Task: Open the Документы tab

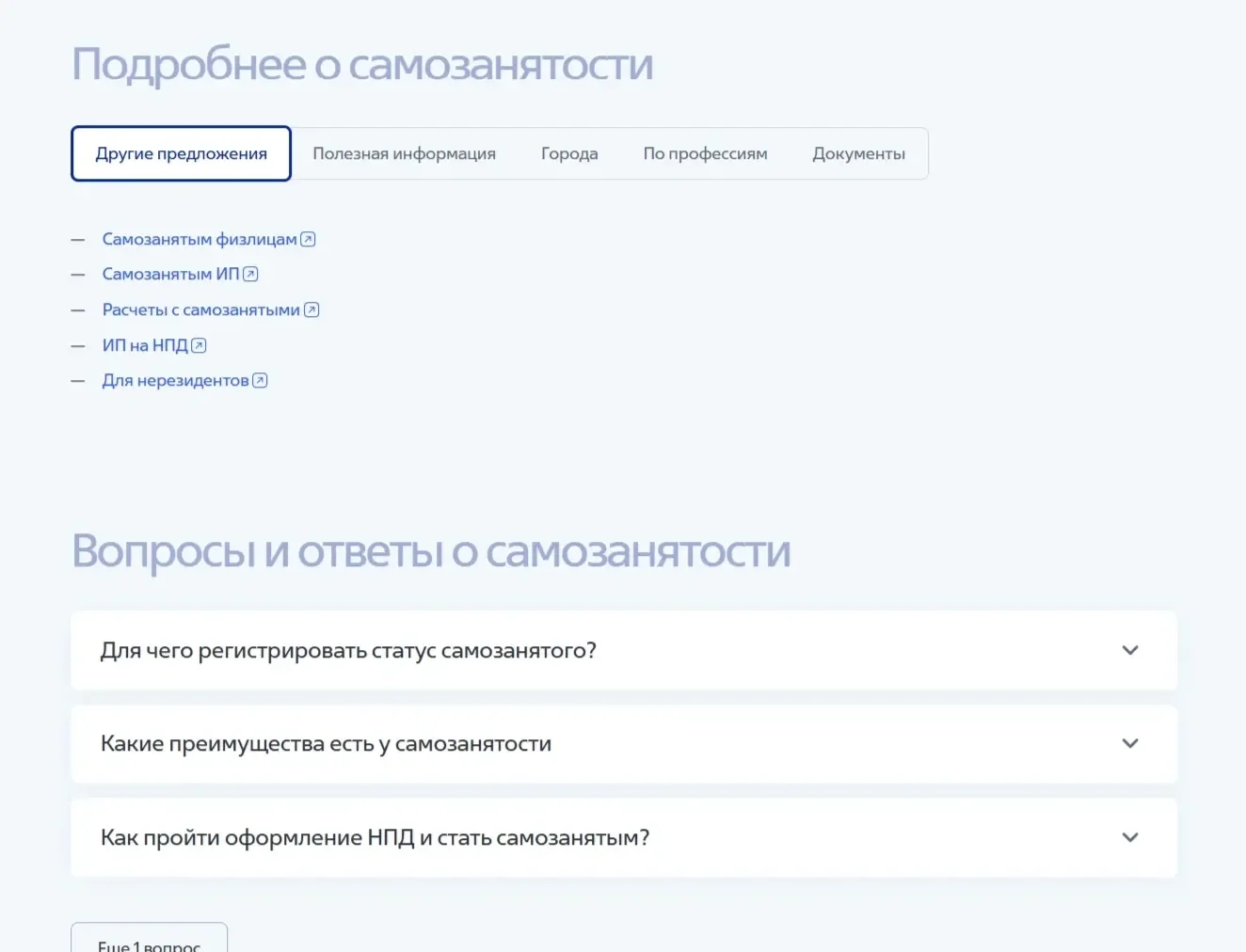Action: click(x=859, y=153)
